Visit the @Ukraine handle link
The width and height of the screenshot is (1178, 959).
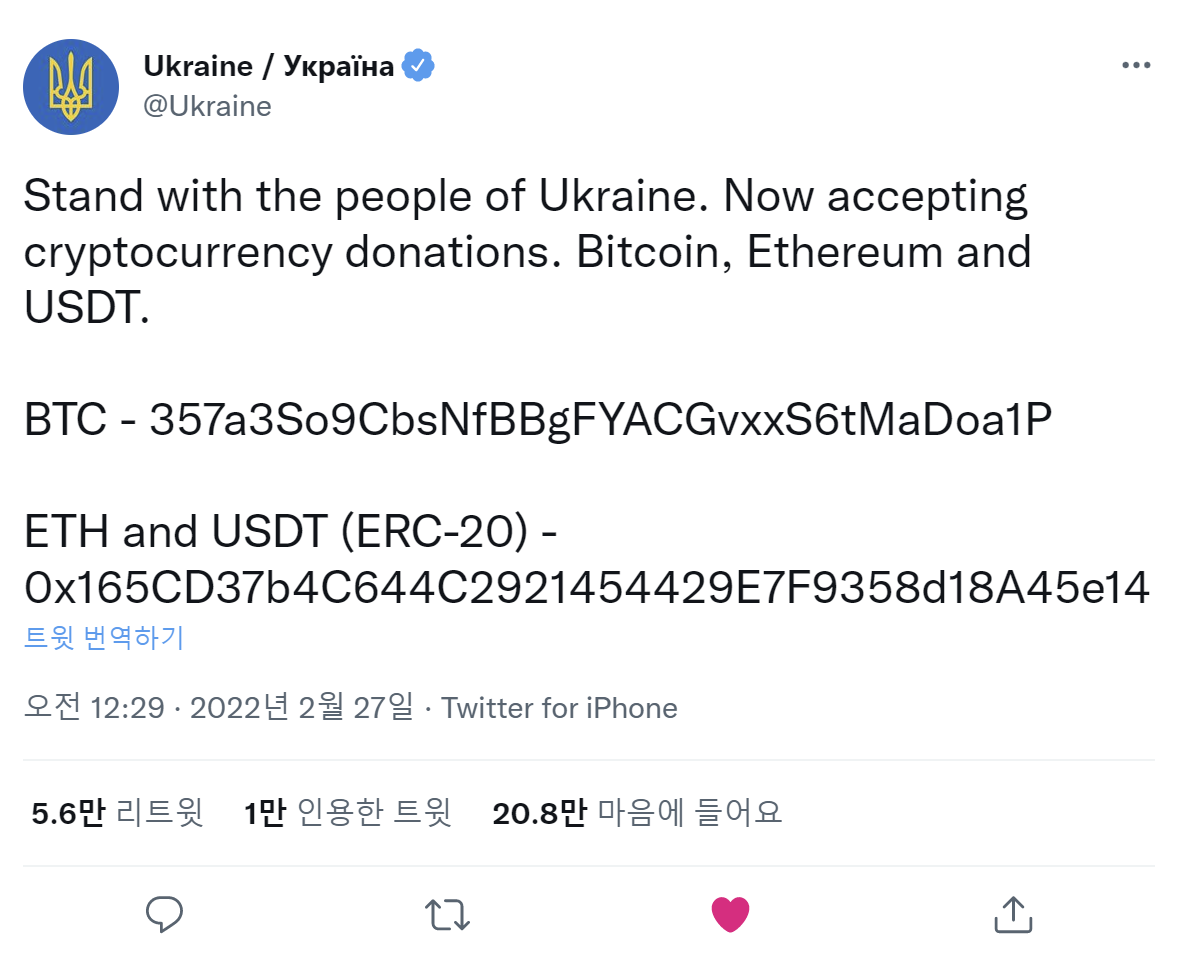click(x=207, y=106)
